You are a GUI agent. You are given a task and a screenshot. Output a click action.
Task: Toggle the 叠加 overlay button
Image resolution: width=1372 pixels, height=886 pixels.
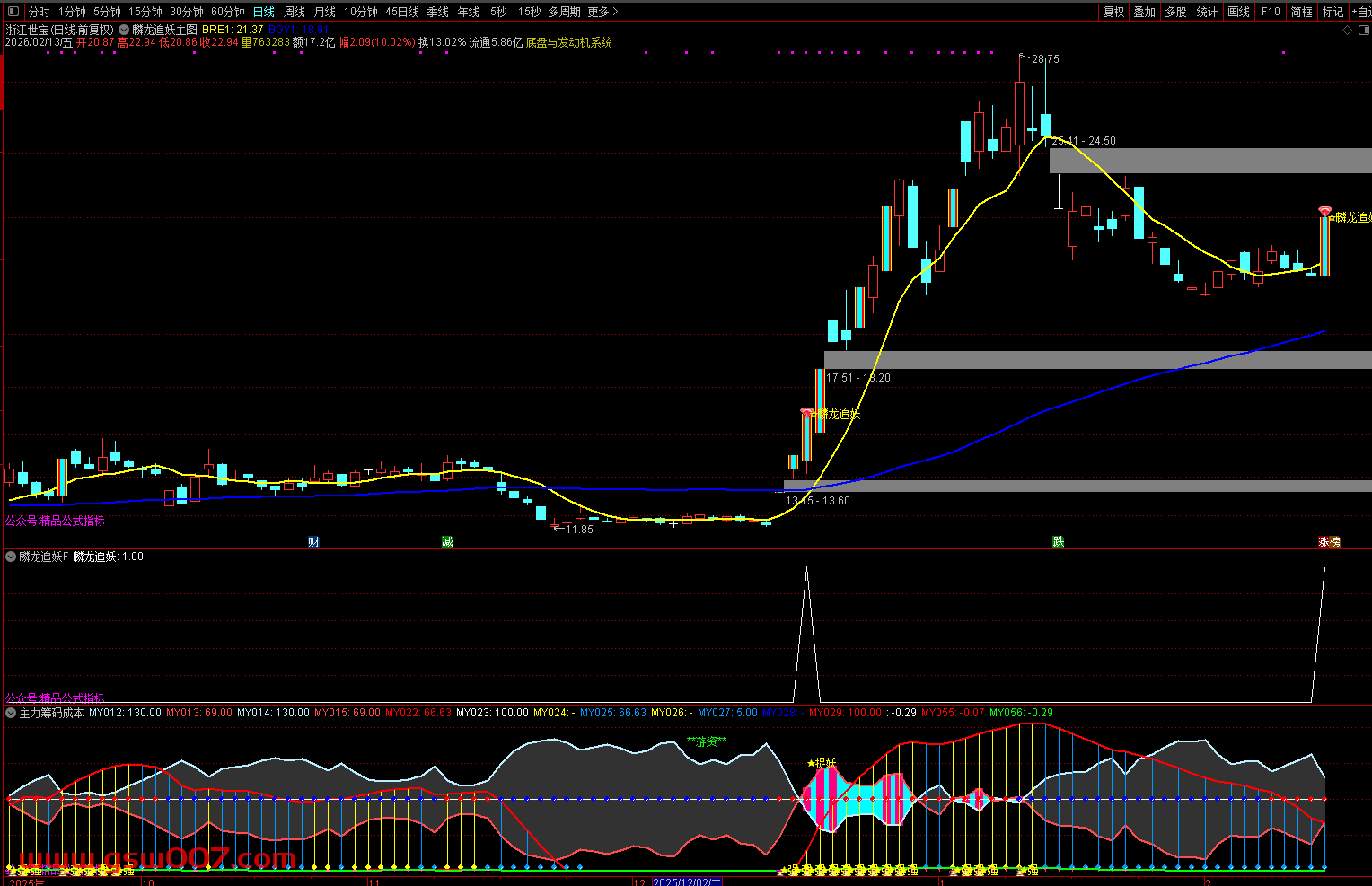[x=1144, y=12]
